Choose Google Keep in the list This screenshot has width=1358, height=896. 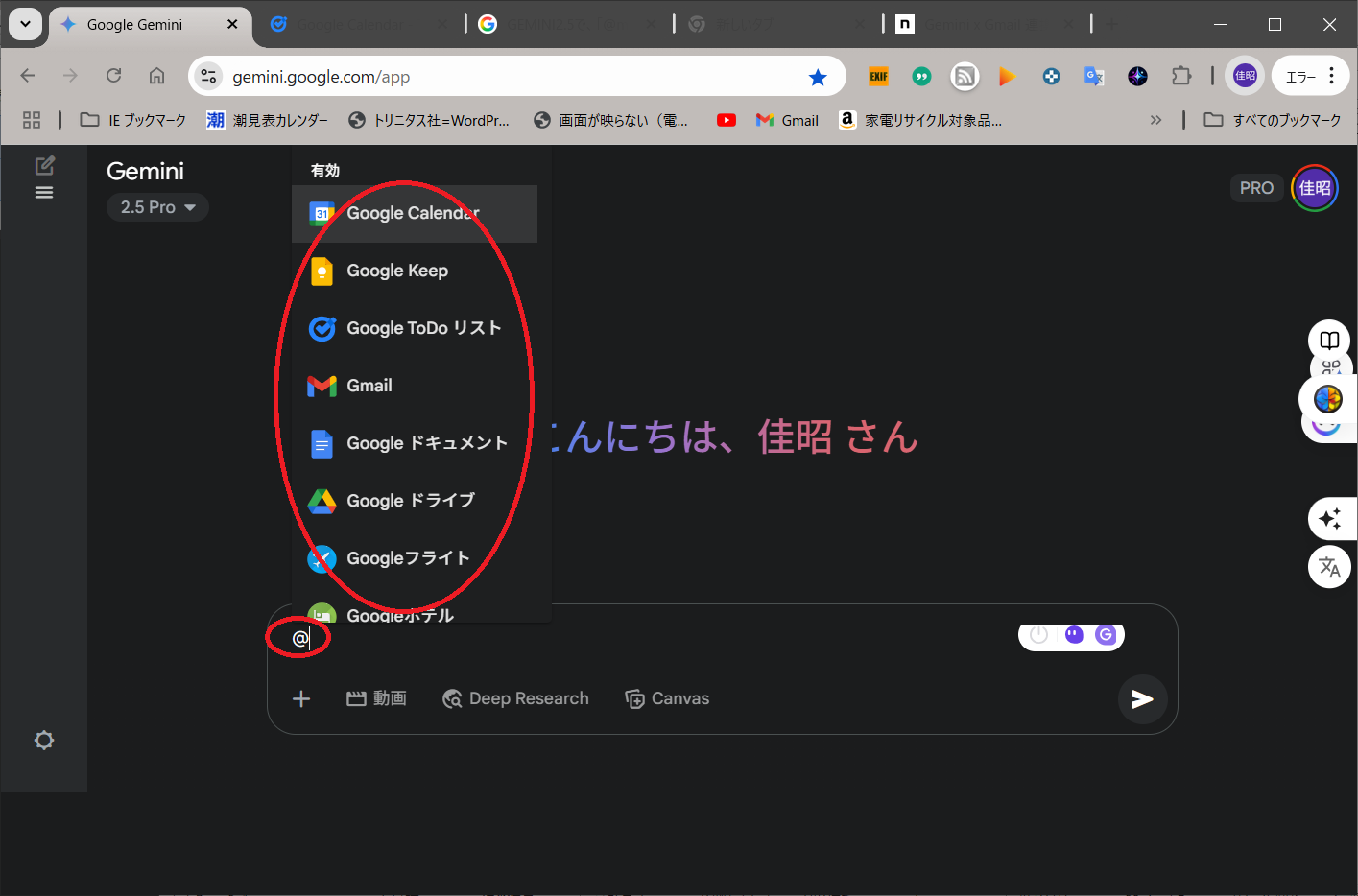click(x=415, y=271)
